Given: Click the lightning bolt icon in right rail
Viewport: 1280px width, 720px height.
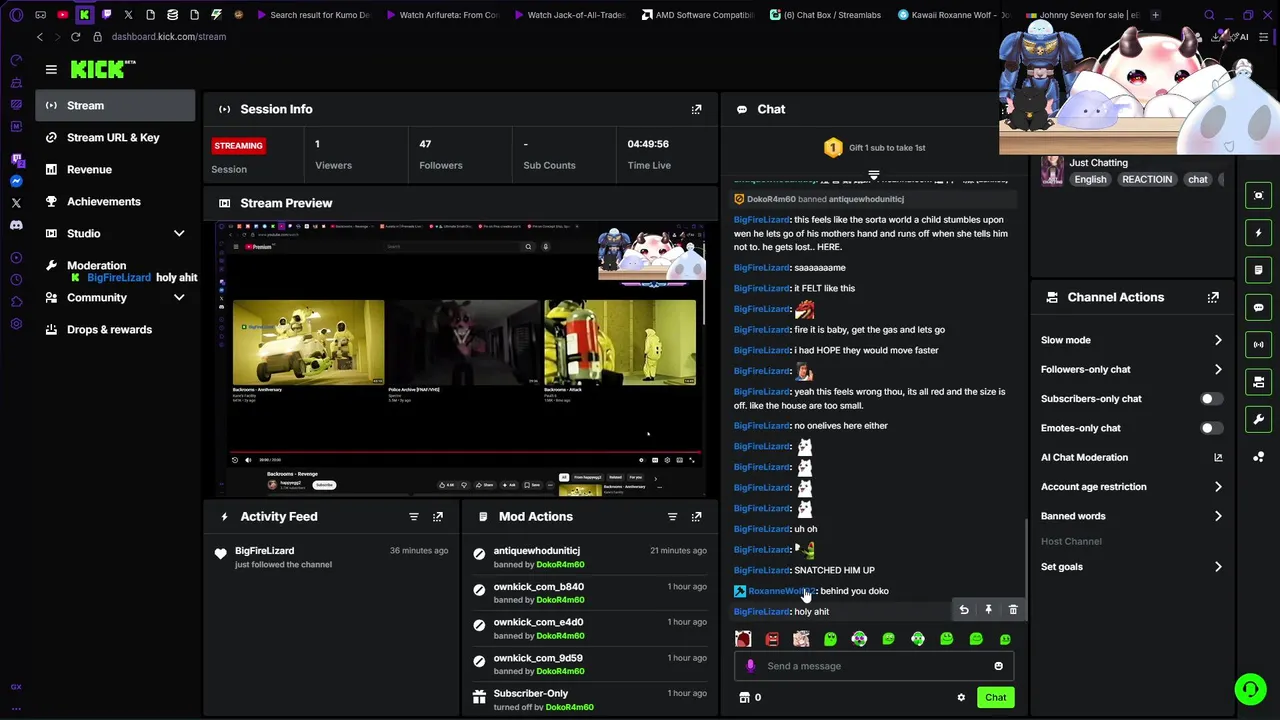Looking at the screenshot, I should point(1259,233).
